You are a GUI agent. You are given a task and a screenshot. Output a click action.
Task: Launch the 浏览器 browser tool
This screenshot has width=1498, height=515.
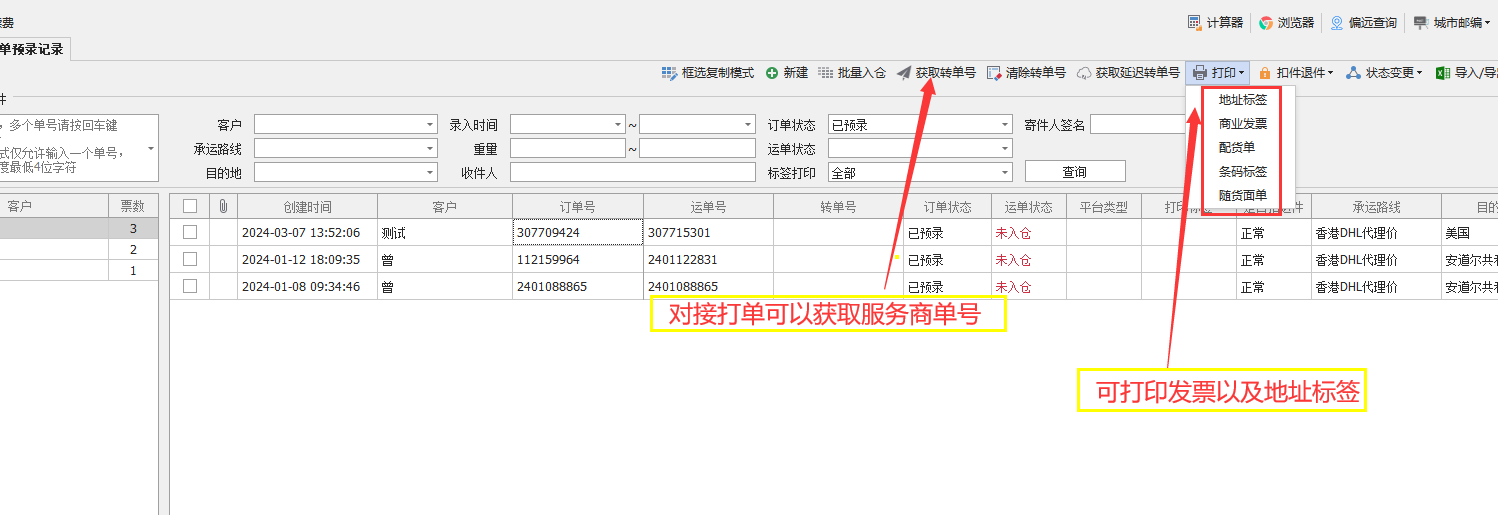[1266, 22]
